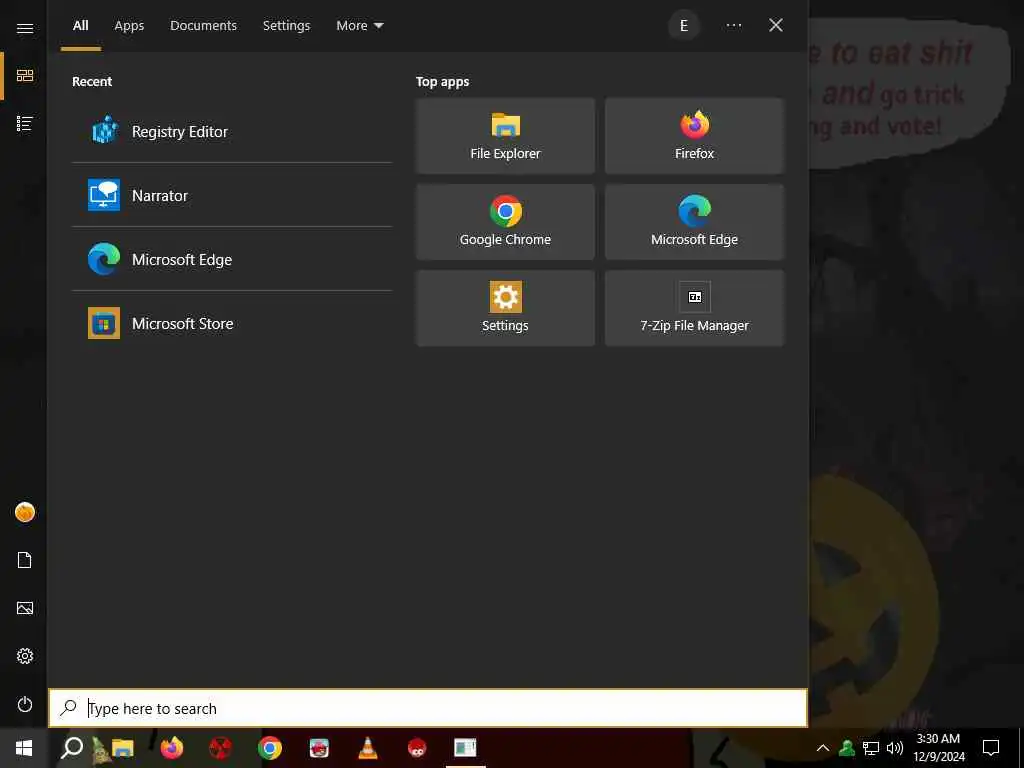Image resolution: width=1024 pixels, height=768 pixels.
Task: Open Microsoft Edge tile in Top apps
Action: pyautogui.click(x=694, y=222)
